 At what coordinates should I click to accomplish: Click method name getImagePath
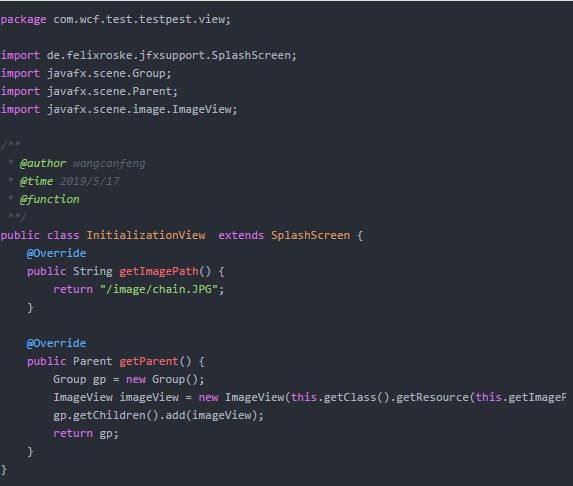(159, 271)
